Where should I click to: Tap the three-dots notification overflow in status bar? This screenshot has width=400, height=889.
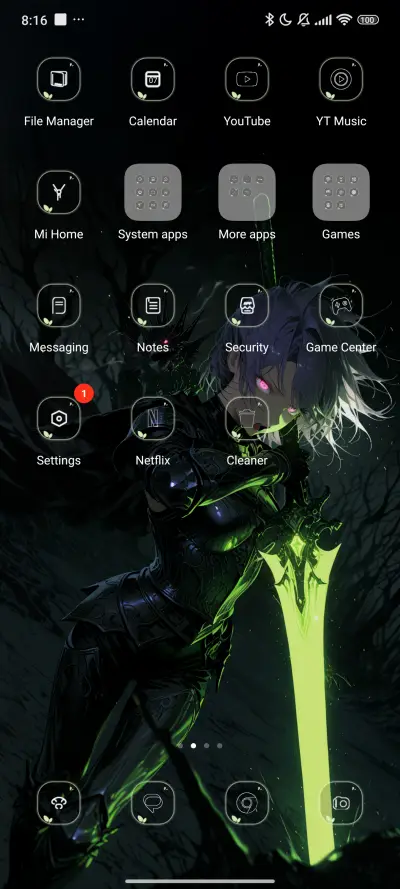79,20
